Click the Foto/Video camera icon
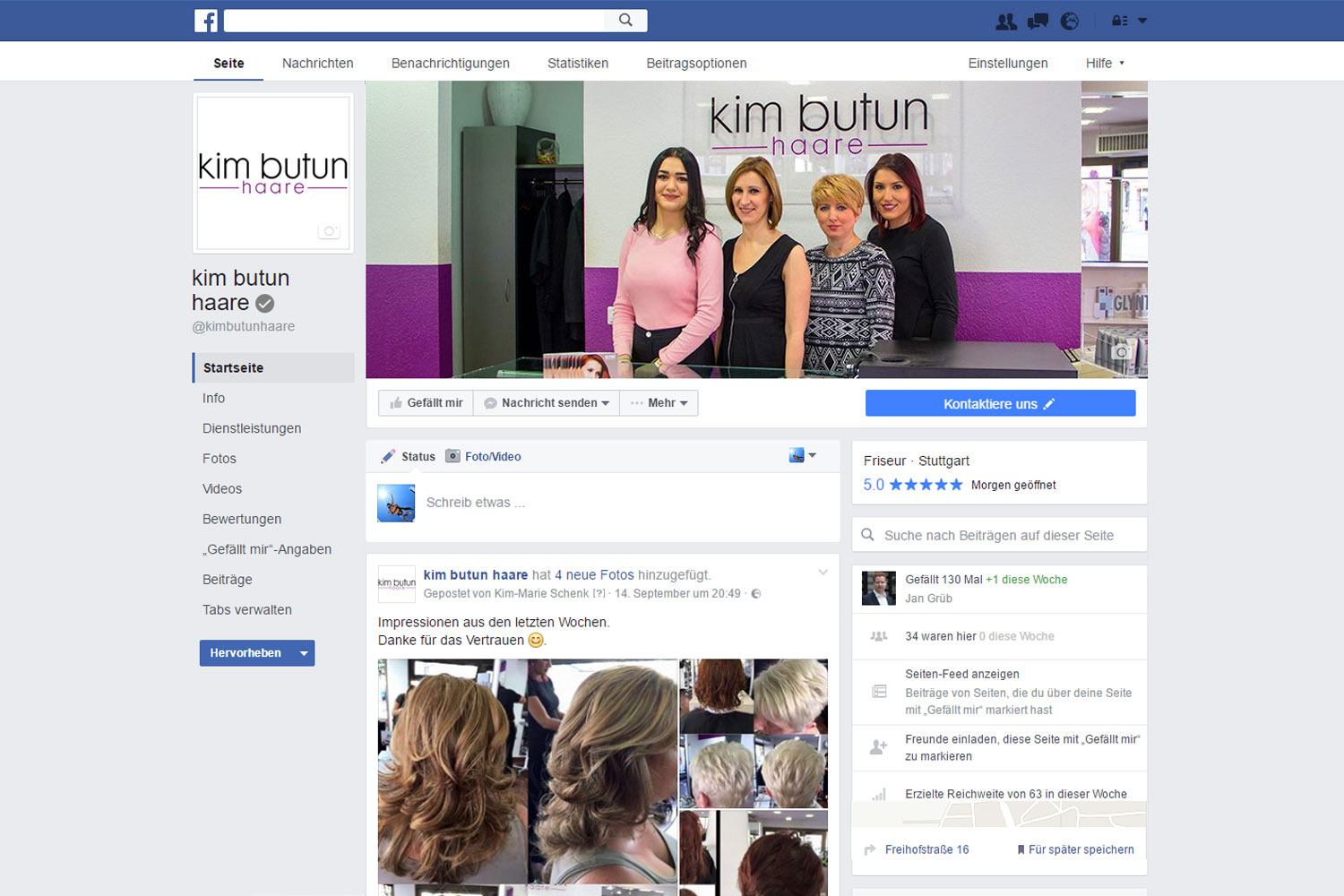 [452, 456]
